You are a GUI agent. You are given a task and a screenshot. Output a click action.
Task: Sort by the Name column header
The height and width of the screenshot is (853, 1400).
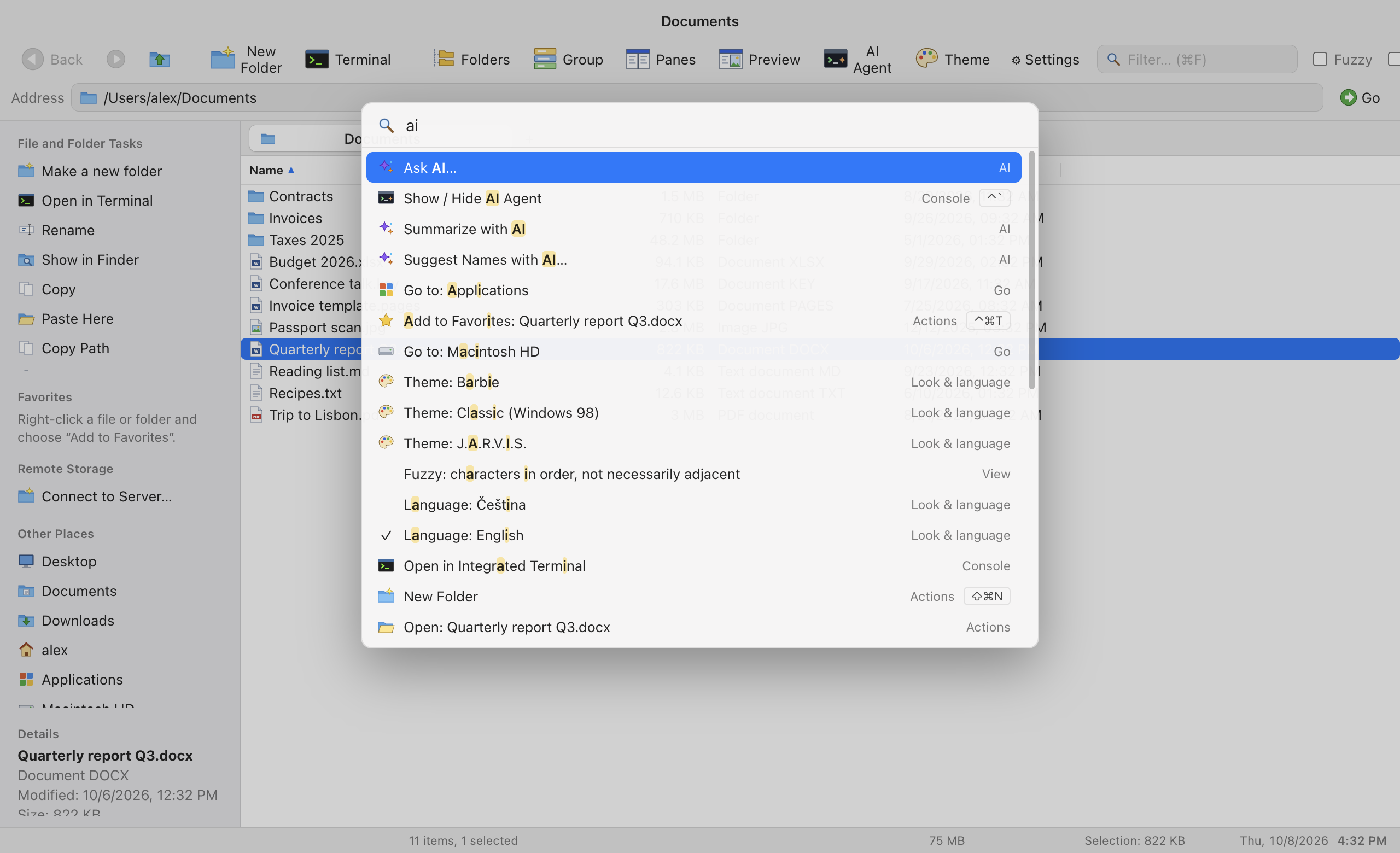(x=272, y=170)
